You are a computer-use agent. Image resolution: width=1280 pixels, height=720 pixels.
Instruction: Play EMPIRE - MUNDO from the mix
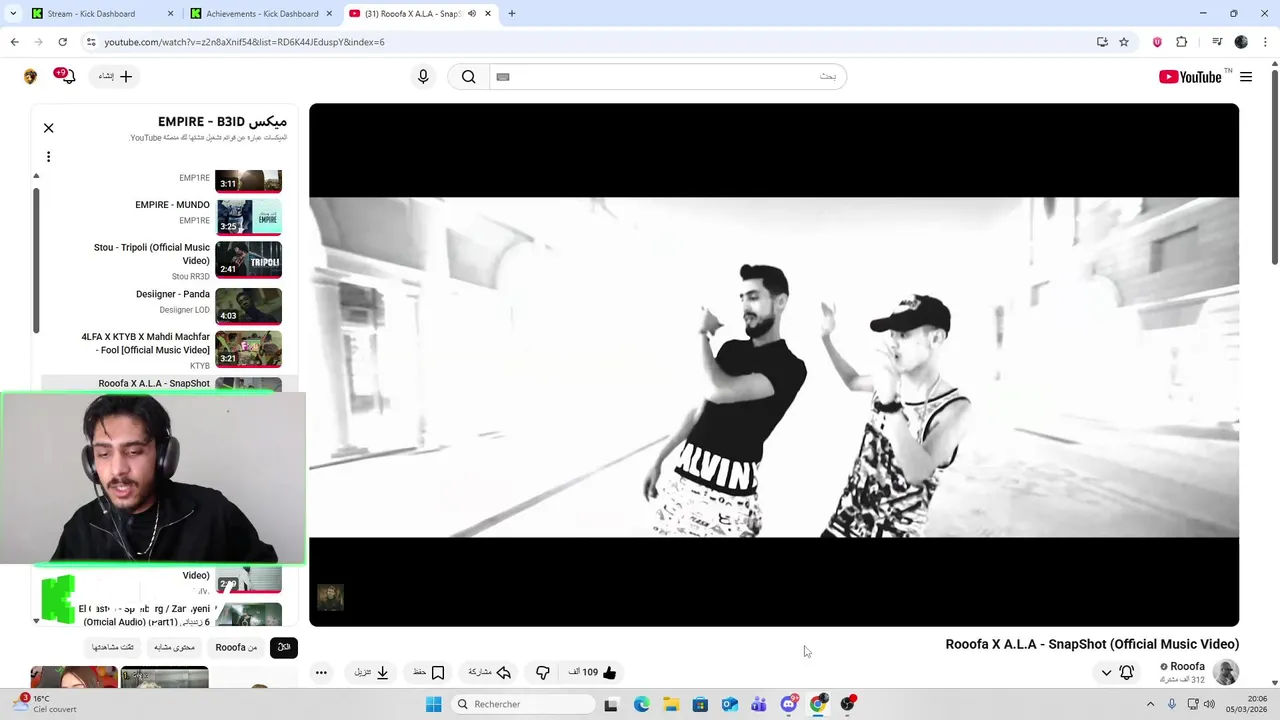pyautogui.click(x=248, y=216)
